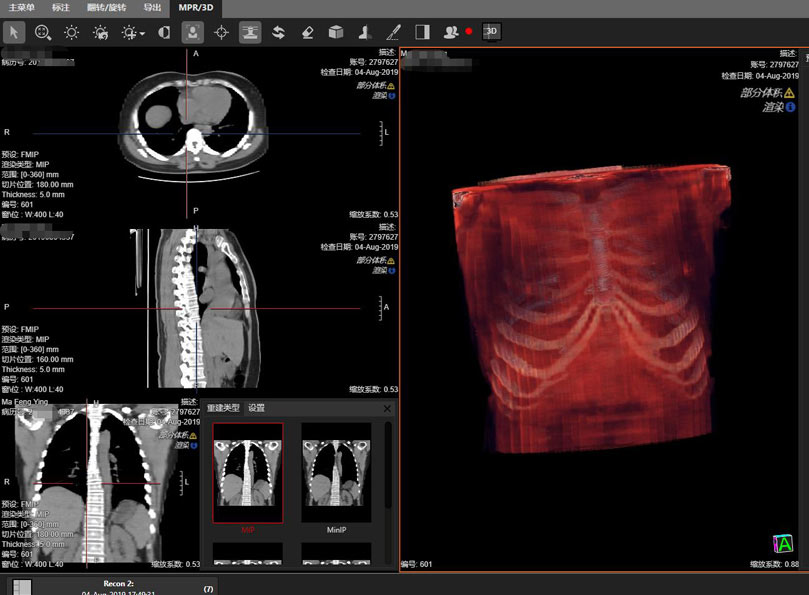
Task: Click the rotate swap arrows icon
Action: (278, 32)
